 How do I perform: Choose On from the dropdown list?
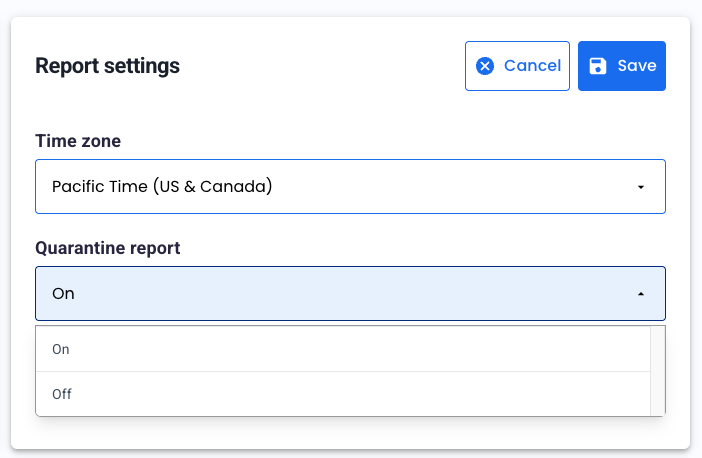[x=61, y=349]
